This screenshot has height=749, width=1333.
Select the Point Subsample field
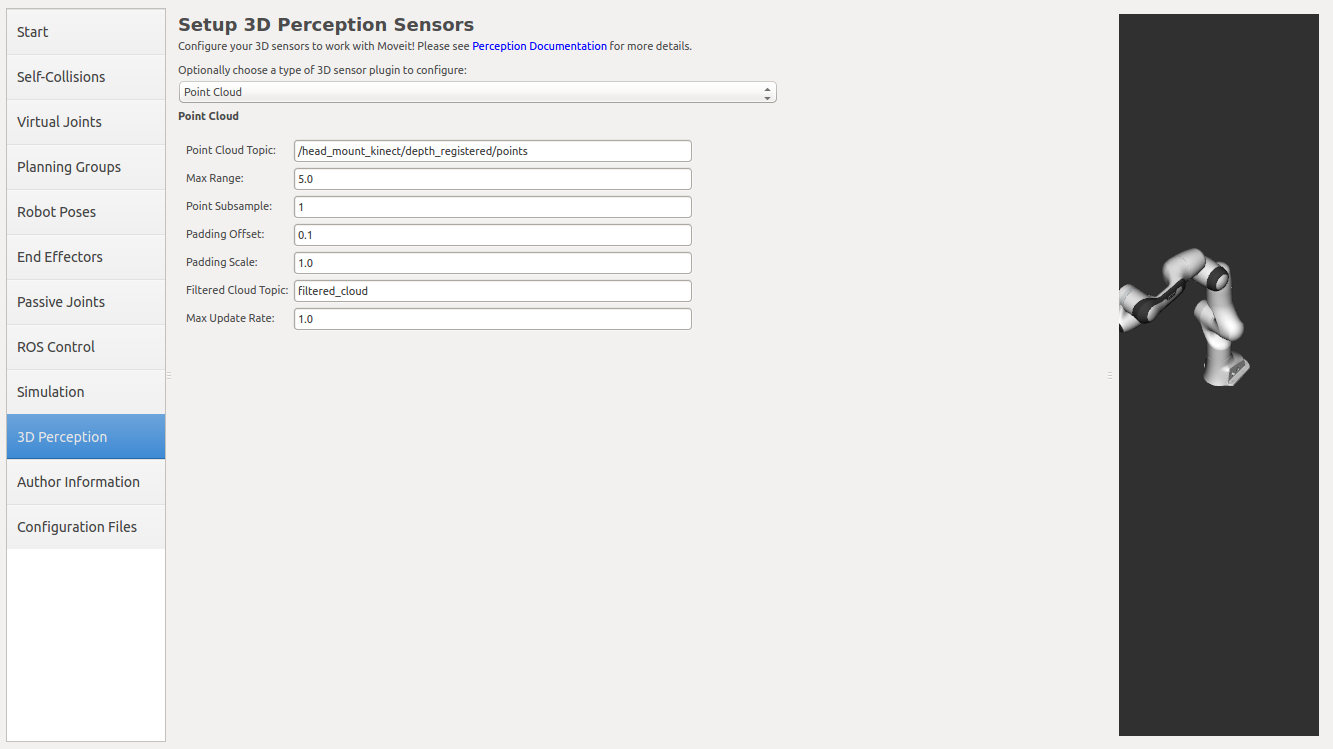click(493, 207)
